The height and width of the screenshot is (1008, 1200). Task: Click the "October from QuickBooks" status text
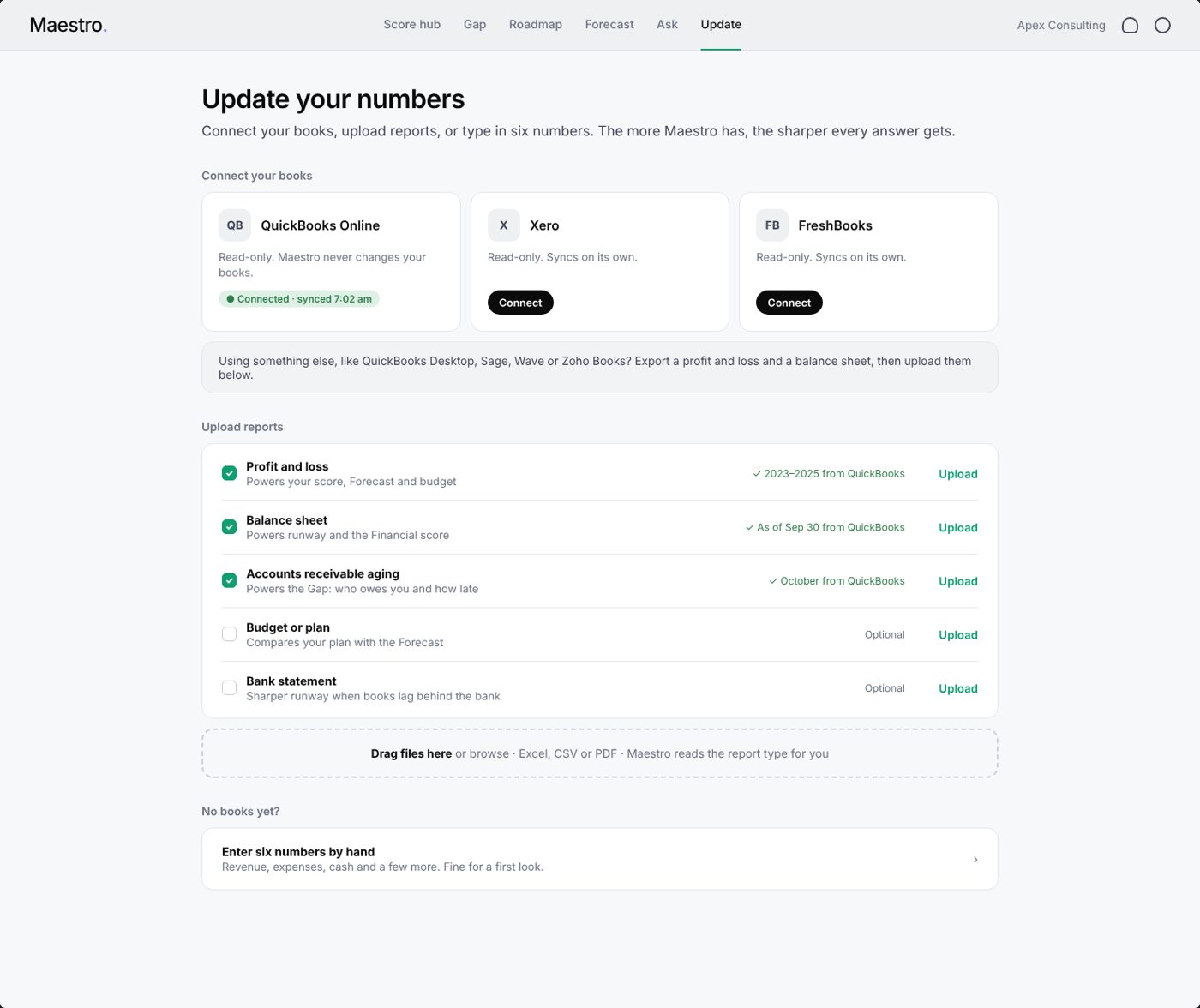(x=837, y=581)
